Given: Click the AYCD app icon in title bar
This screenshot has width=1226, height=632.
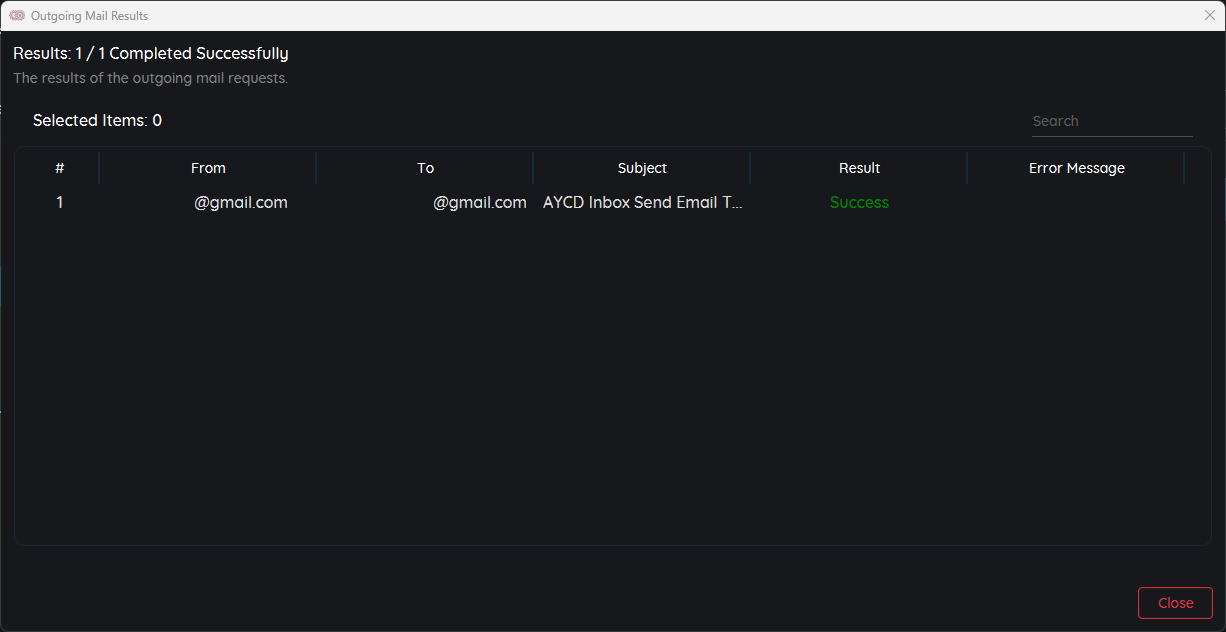Looking at the screenshot, I should tap(17, 16).
